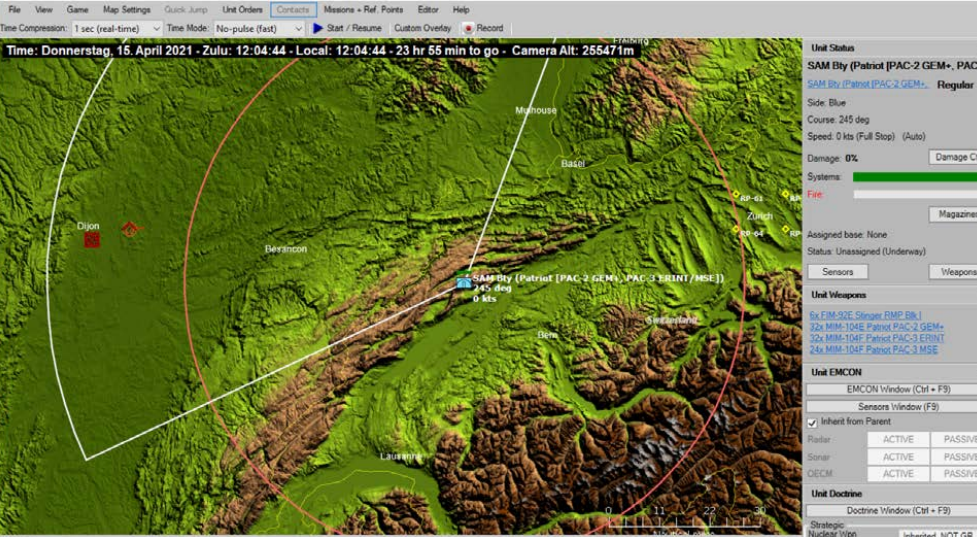Screen dimensions: 977x537
Task: Open the Unit Orders menu
Action: [242, 9]
